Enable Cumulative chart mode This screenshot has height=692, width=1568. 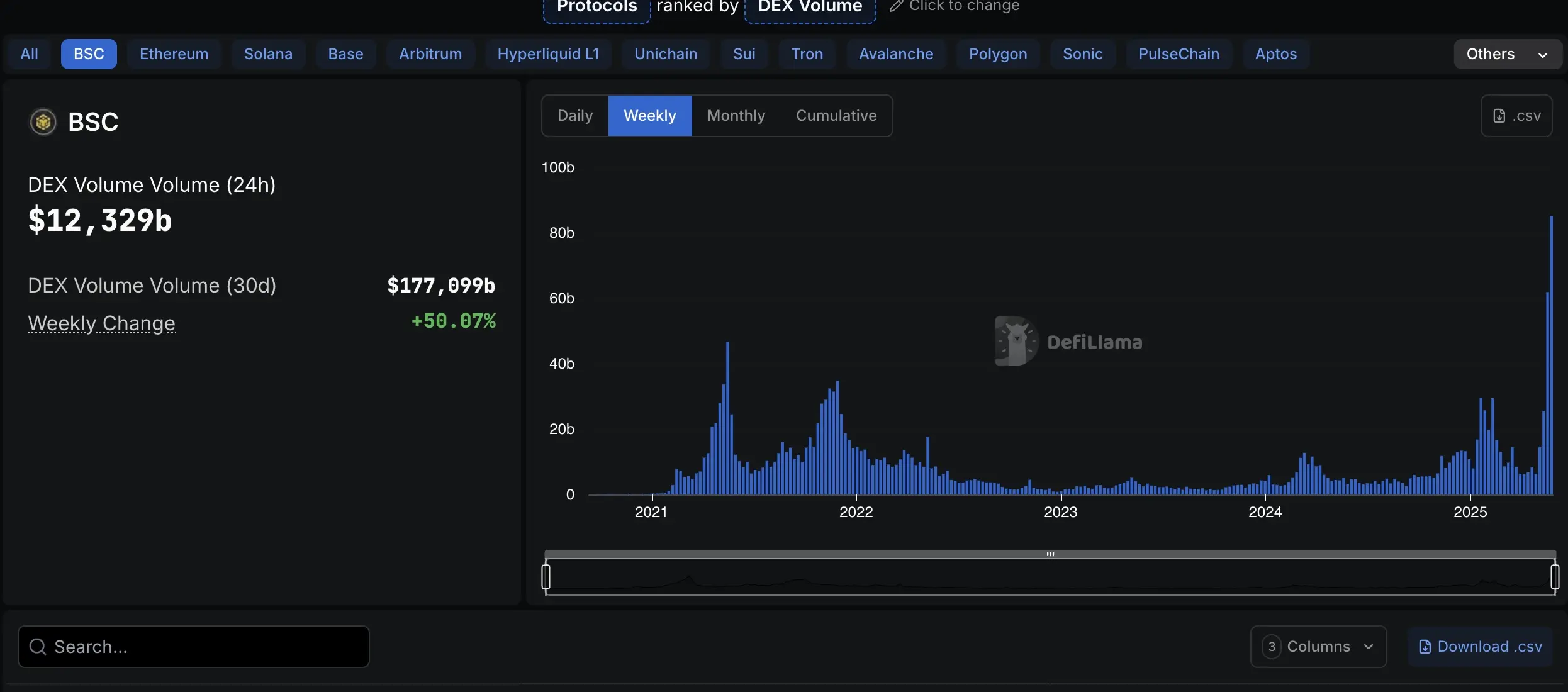point(836,116)
